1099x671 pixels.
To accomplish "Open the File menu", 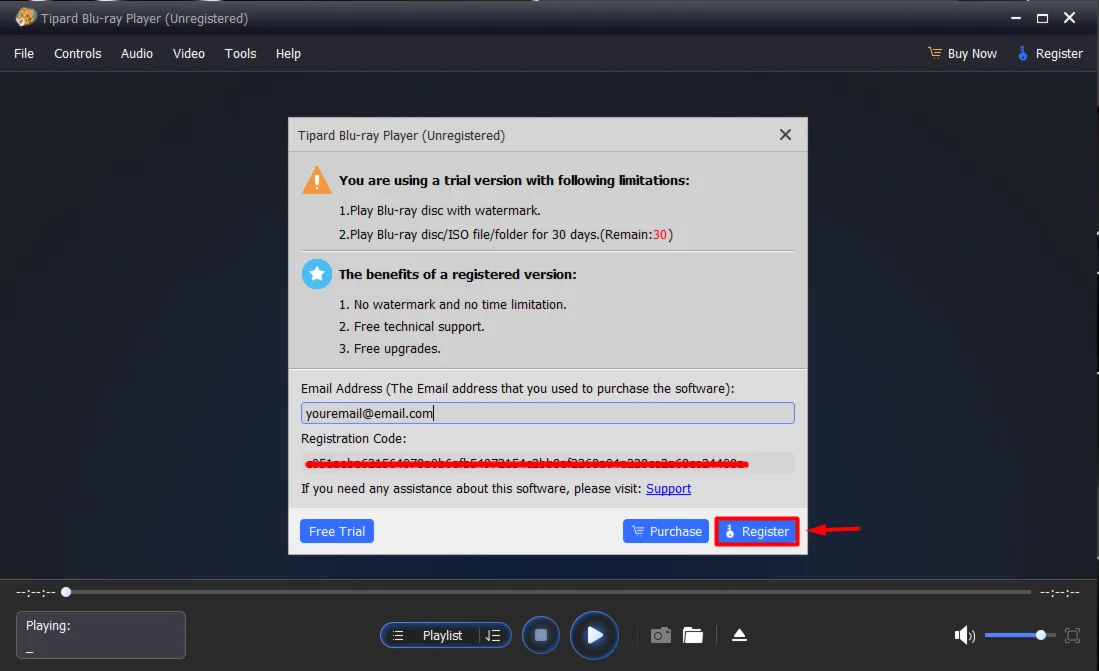I will click(24, 53).
